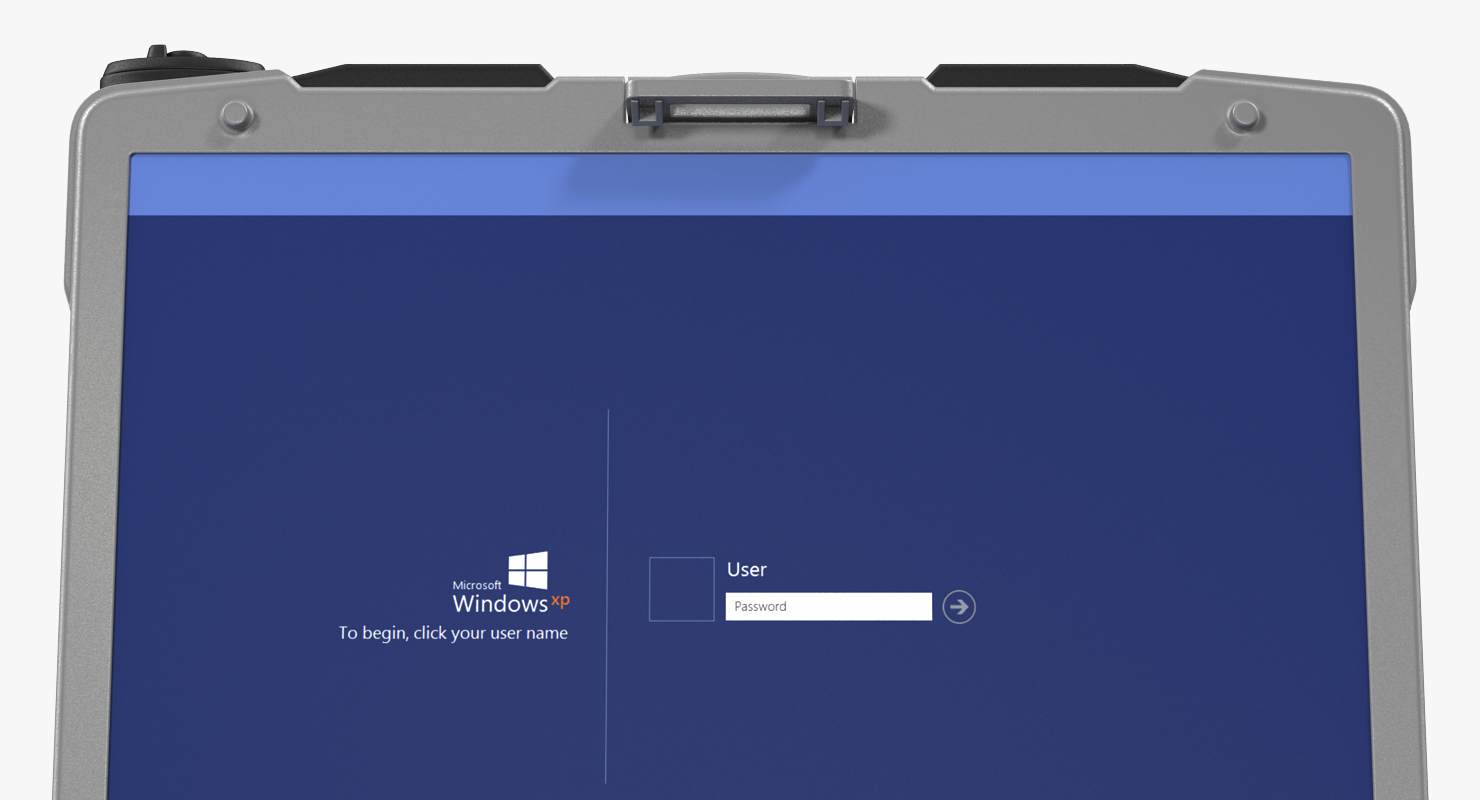Click the Password input field
The height and width of the screenshot is (800, 1480).
click(x=828, y=606)
